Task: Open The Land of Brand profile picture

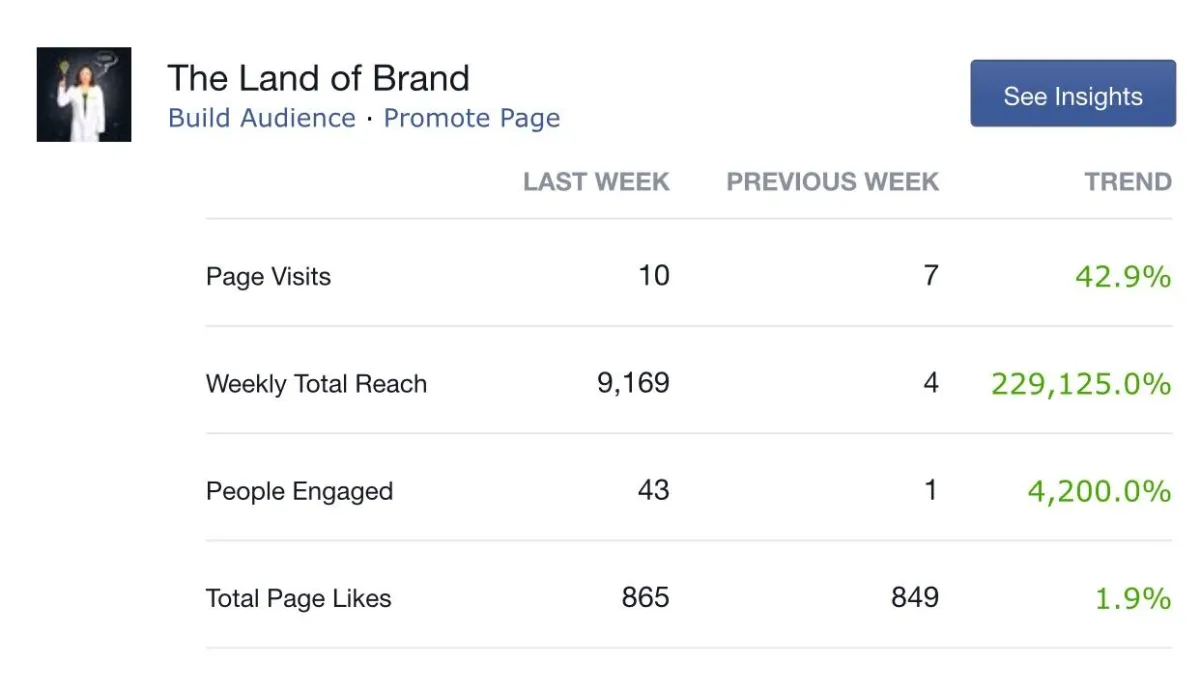Action: tap(84, 94)
